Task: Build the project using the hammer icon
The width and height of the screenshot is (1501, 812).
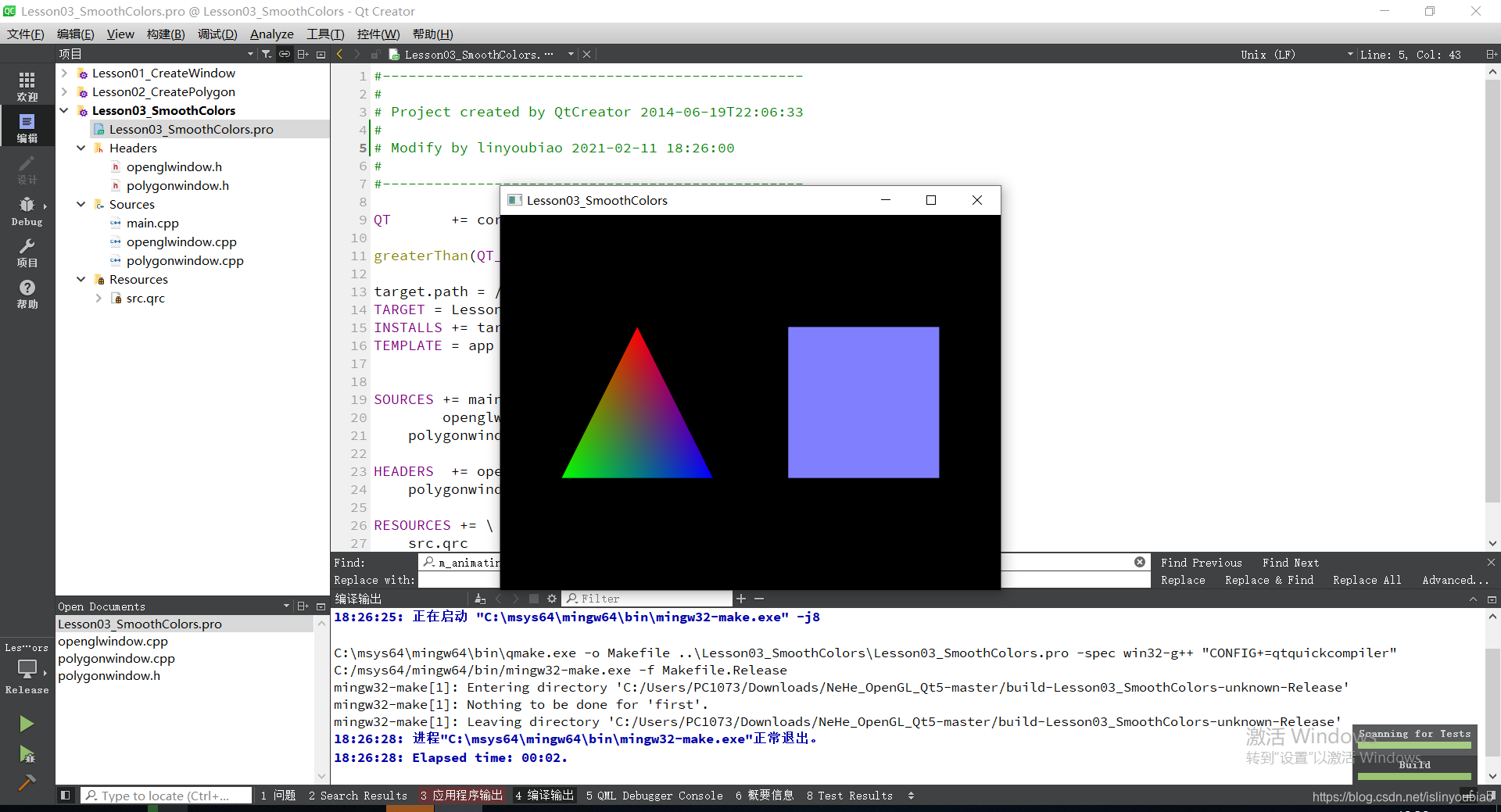Action: pos(27,782)
